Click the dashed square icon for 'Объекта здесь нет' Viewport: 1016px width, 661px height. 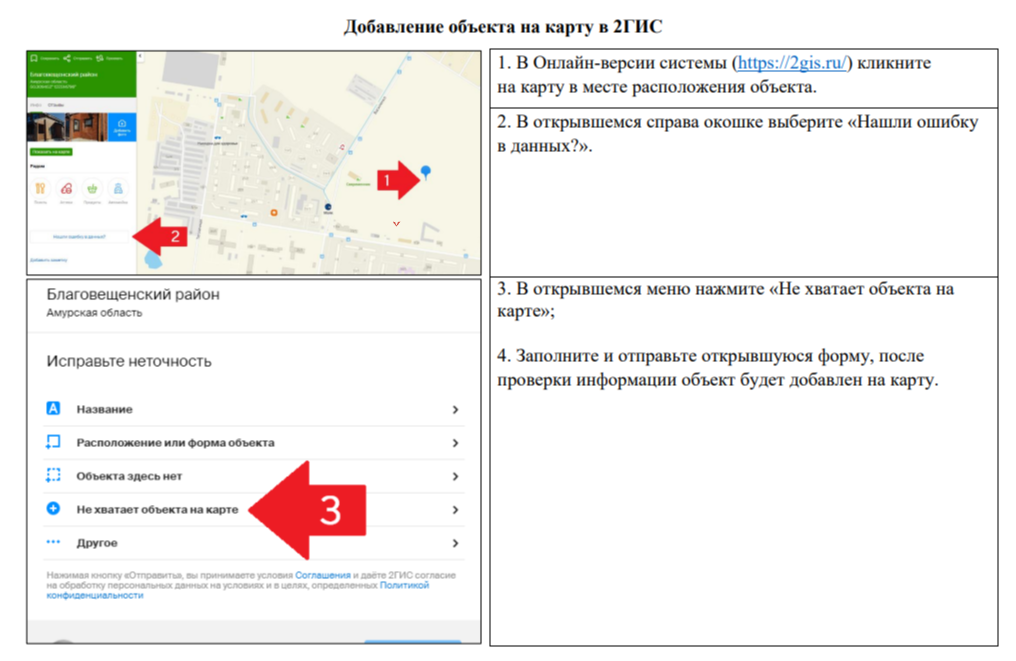point(53,476)
